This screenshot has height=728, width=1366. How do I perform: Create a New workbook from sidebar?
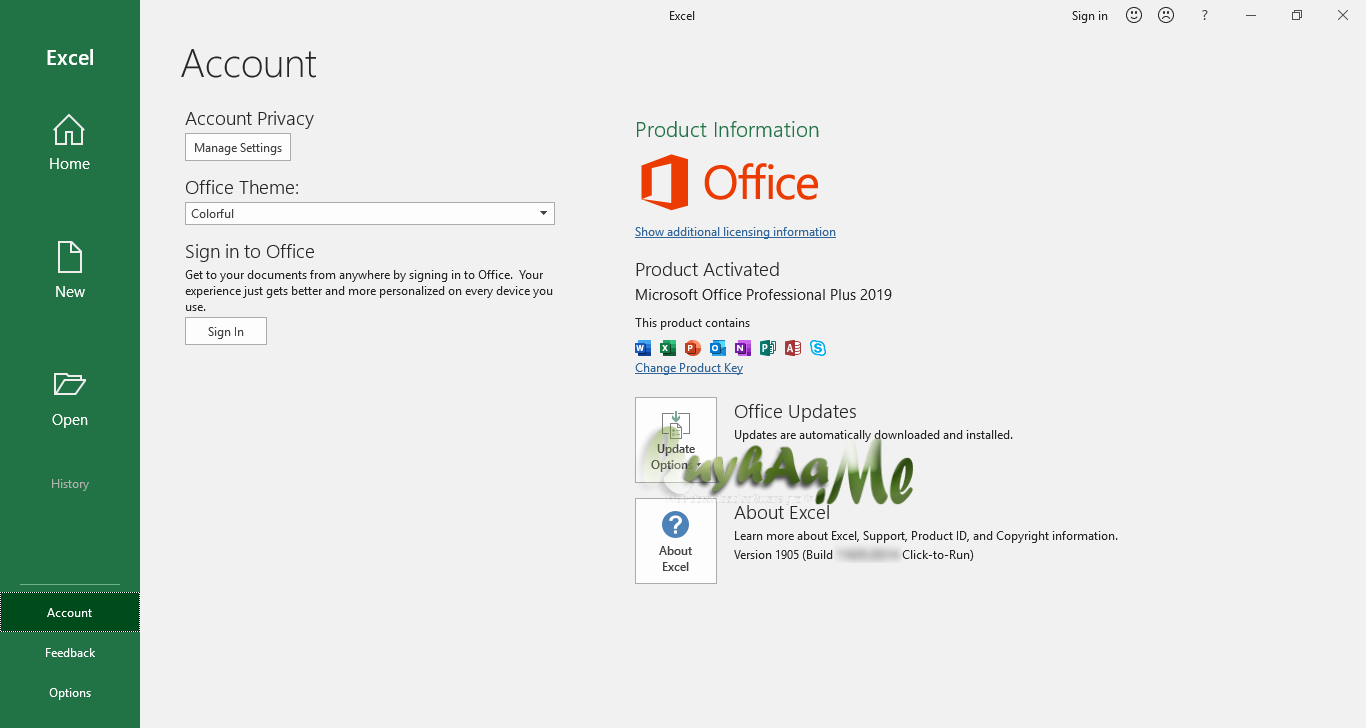point(70,270)
